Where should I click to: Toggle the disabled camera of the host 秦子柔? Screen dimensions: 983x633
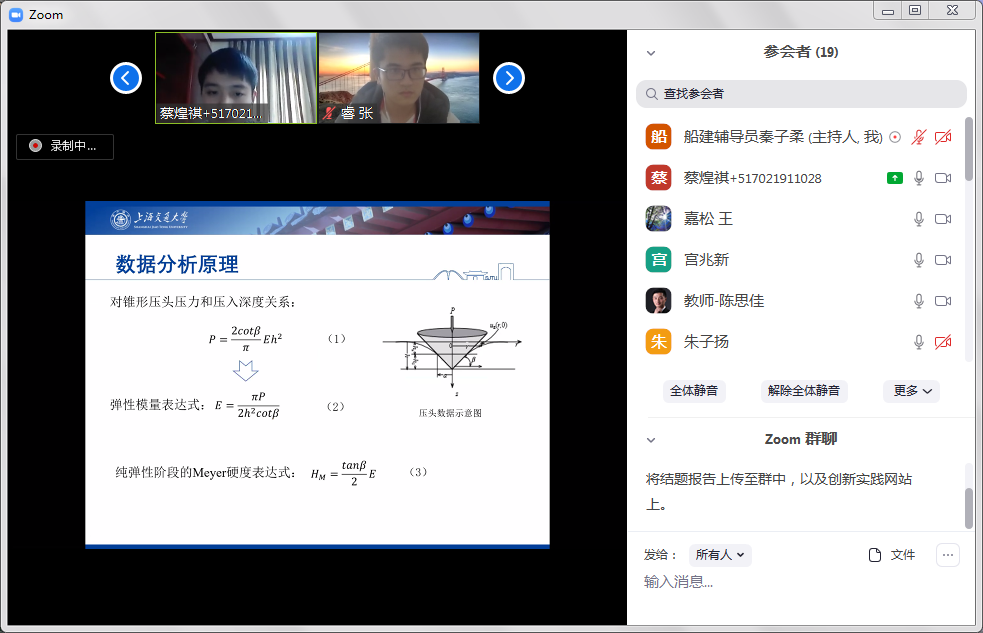[x=942, y=137]
